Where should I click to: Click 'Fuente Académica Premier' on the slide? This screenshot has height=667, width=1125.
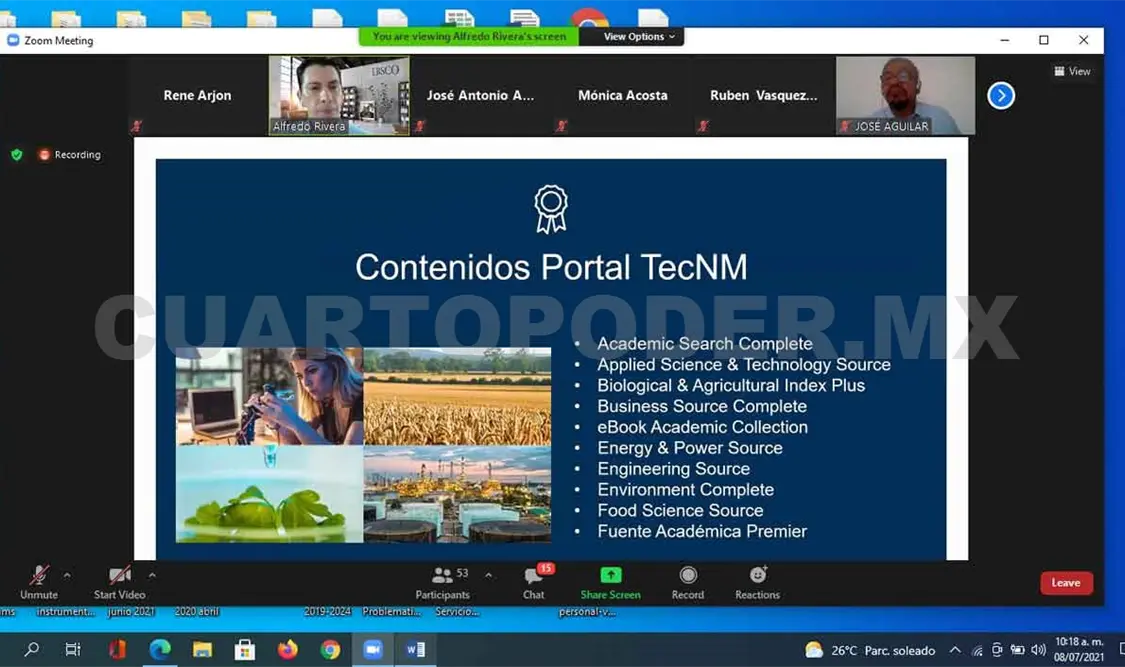pos(702,531)
